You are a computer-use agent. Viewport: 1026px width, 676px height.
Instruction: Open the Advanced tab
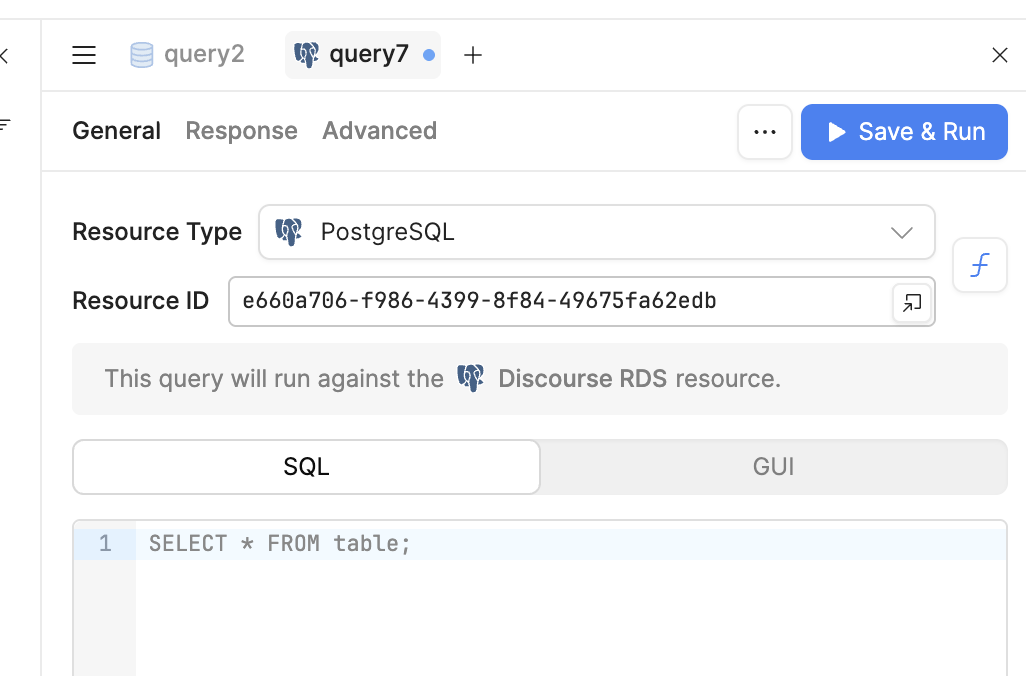tap(379, 131)
